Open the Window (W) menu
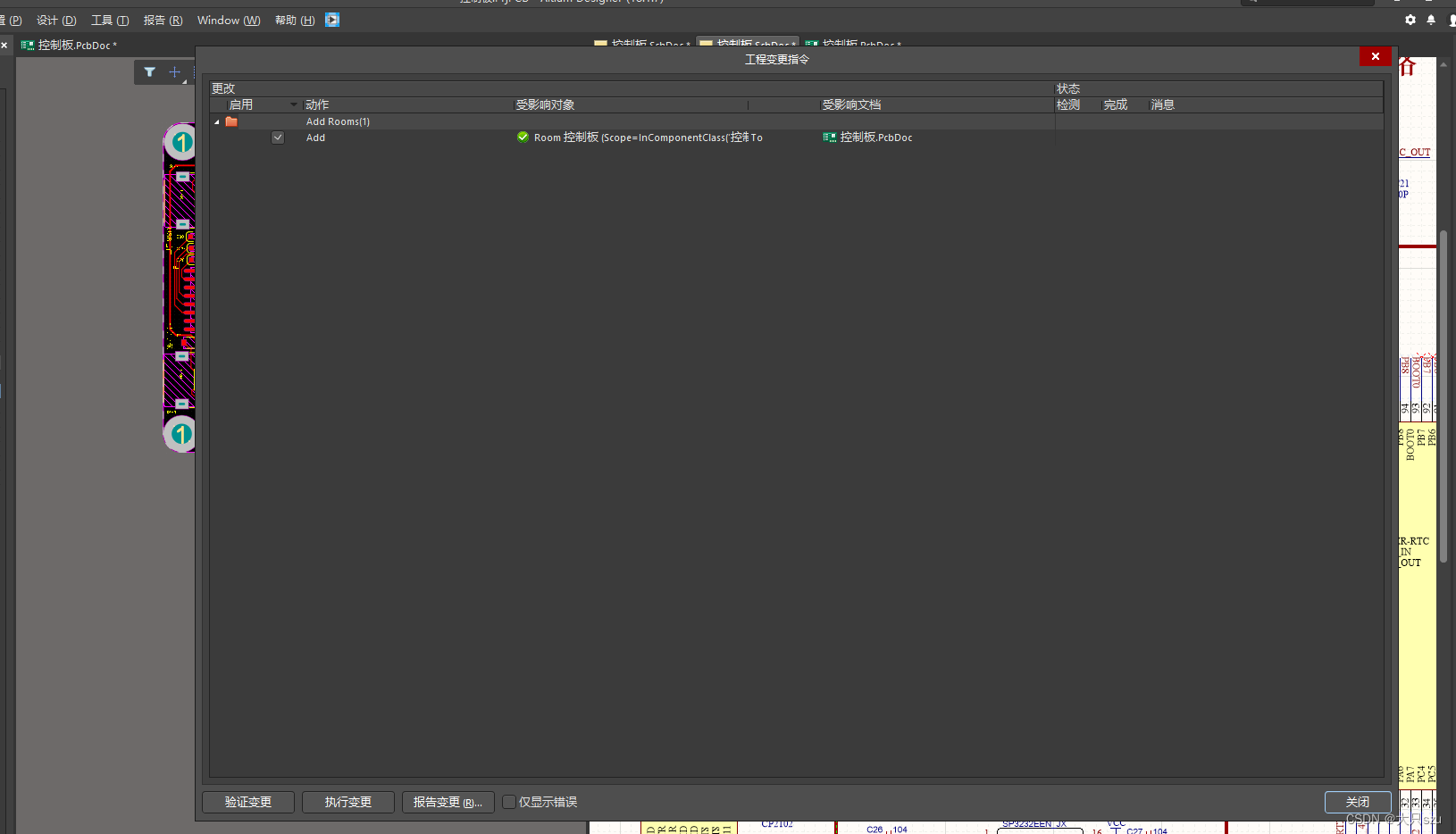The image size is (1456, 834). pyautogui.click(x=229, y=20)
